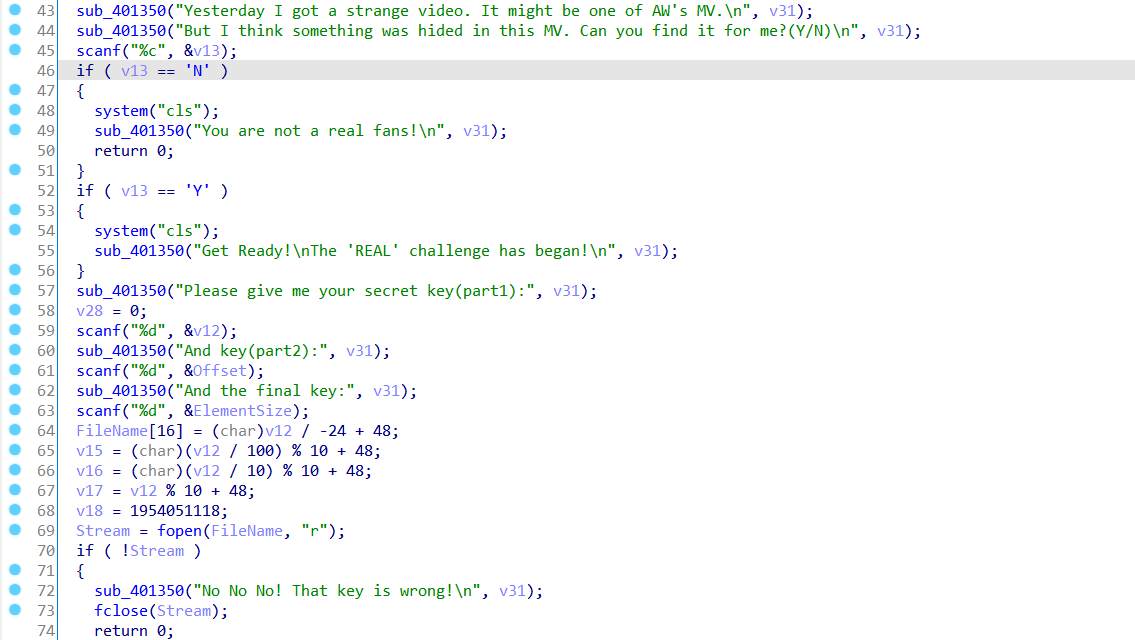
Task: Click breakpoint marker beside line 72
Action: [x=14, y=590]
